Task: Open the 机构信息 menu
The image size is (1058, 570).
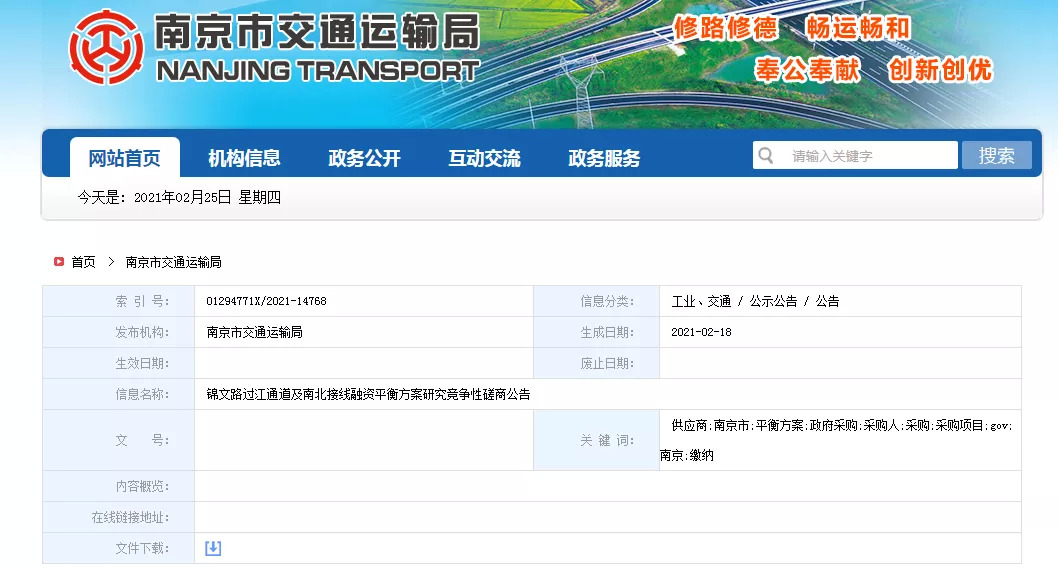Action: tap(244, 158)
